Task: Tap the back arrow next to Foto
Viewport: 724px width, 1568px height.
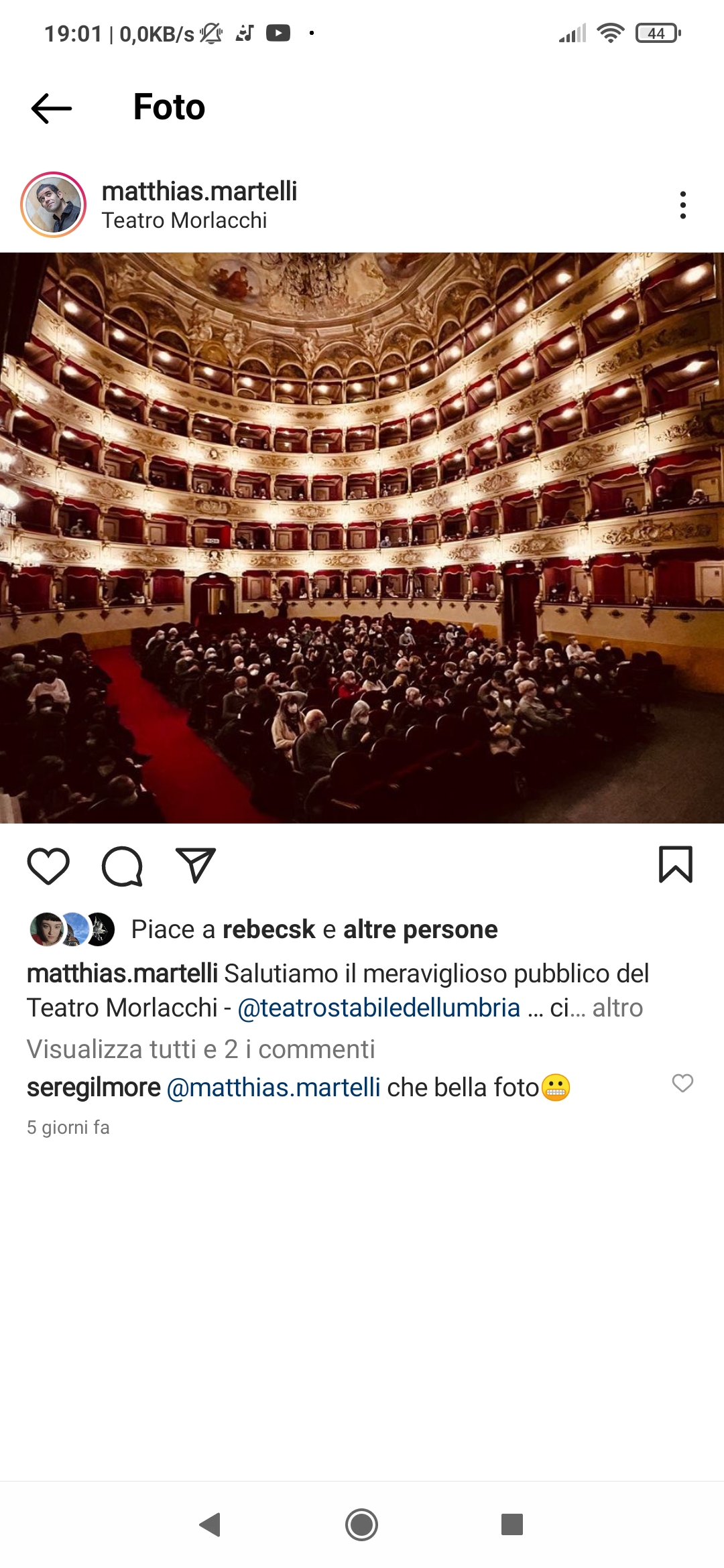Action: point(52,108)
